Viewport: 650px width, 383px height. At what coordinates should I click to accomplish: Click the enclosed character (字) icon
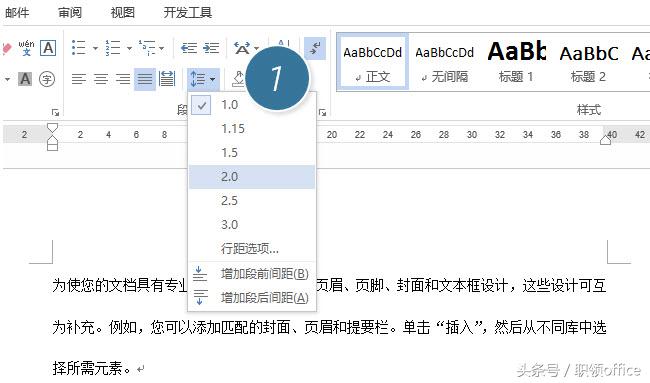click(x=47, y=79)
